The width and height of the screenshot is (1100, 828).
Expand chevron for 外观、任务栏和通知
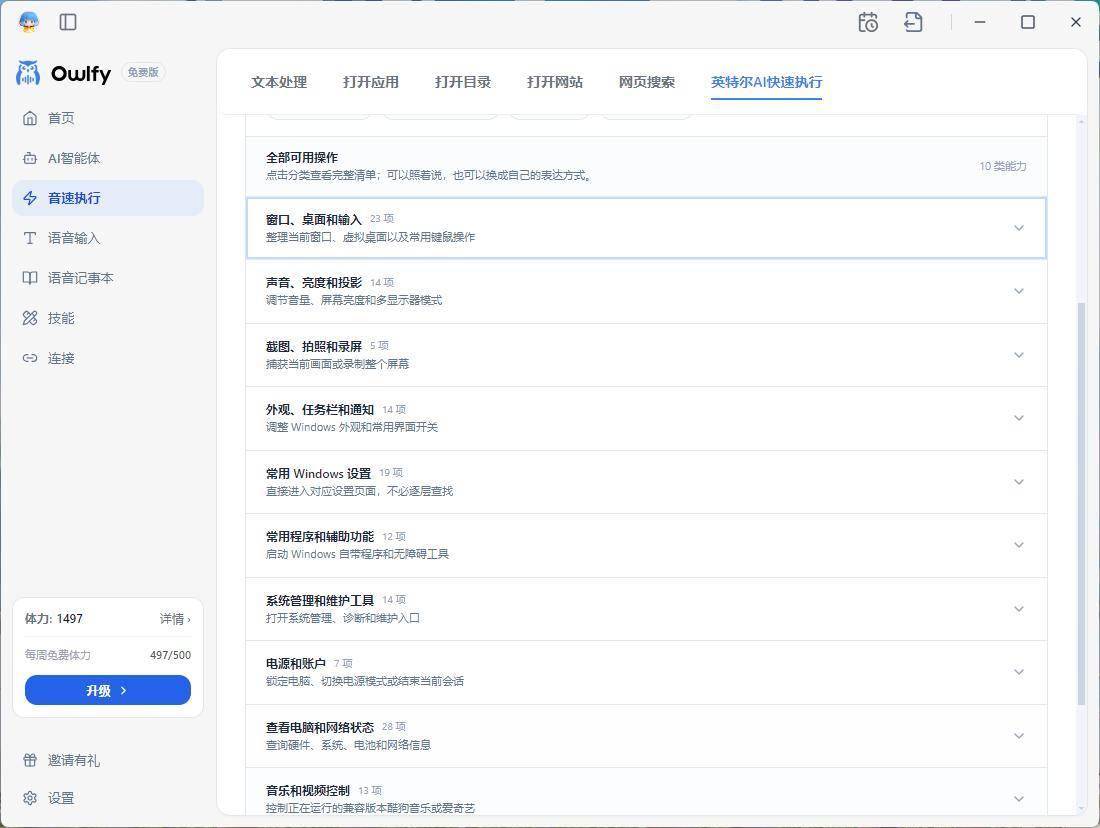coord(1019,418)
